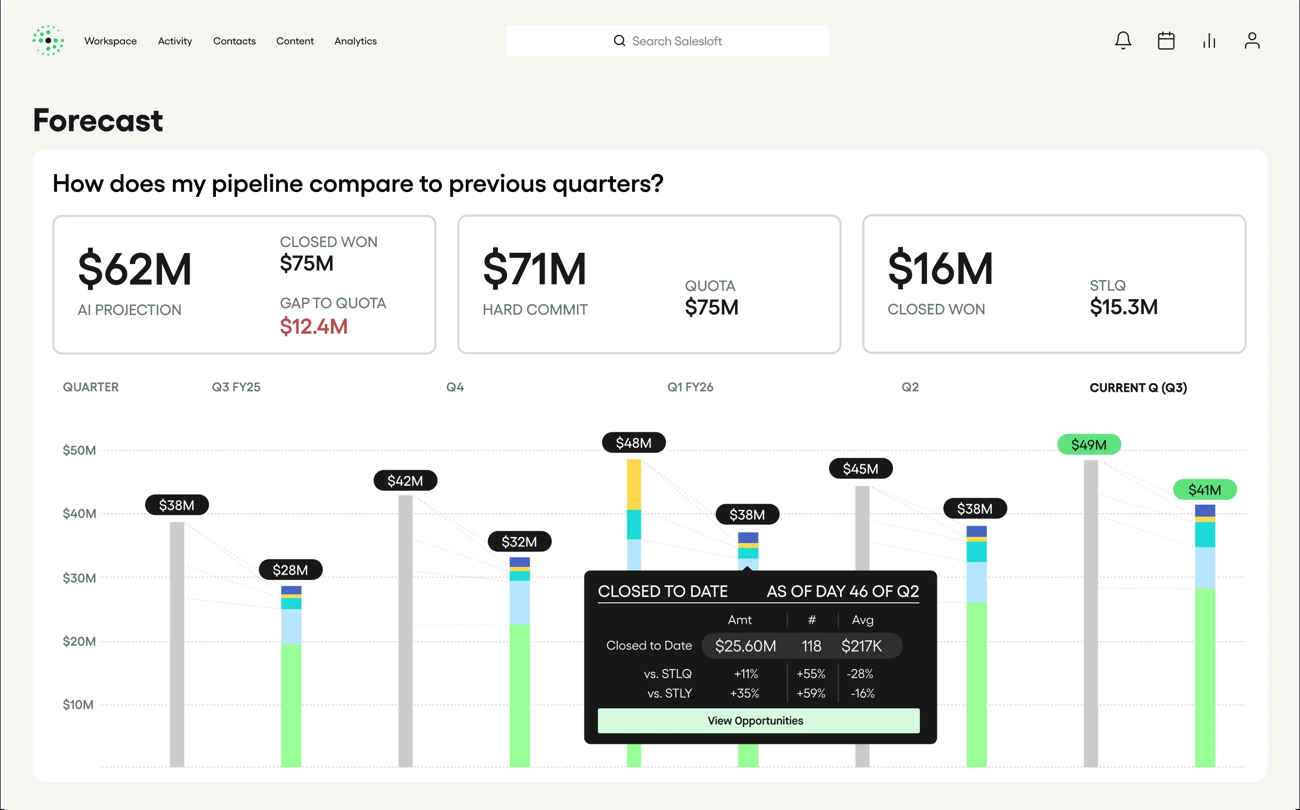The image size is (1300, 810).
Task: Click the $42M bar label
Action: point(405,481)
